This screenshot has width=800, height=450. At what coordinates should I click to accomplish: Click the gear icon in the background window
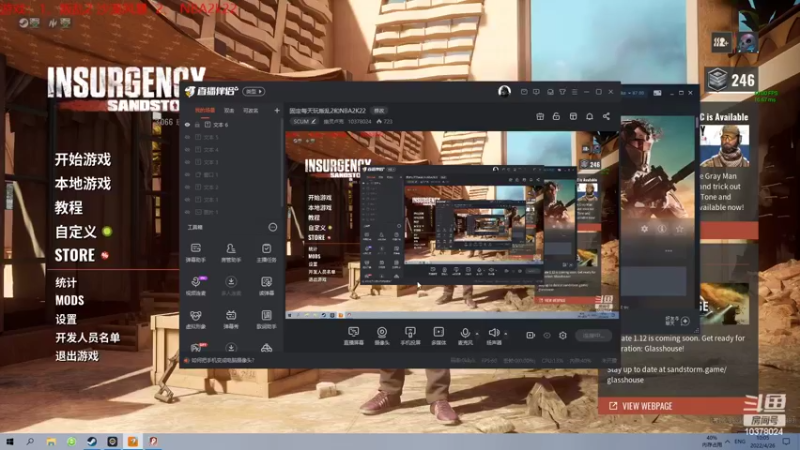[x=644, y=229]
